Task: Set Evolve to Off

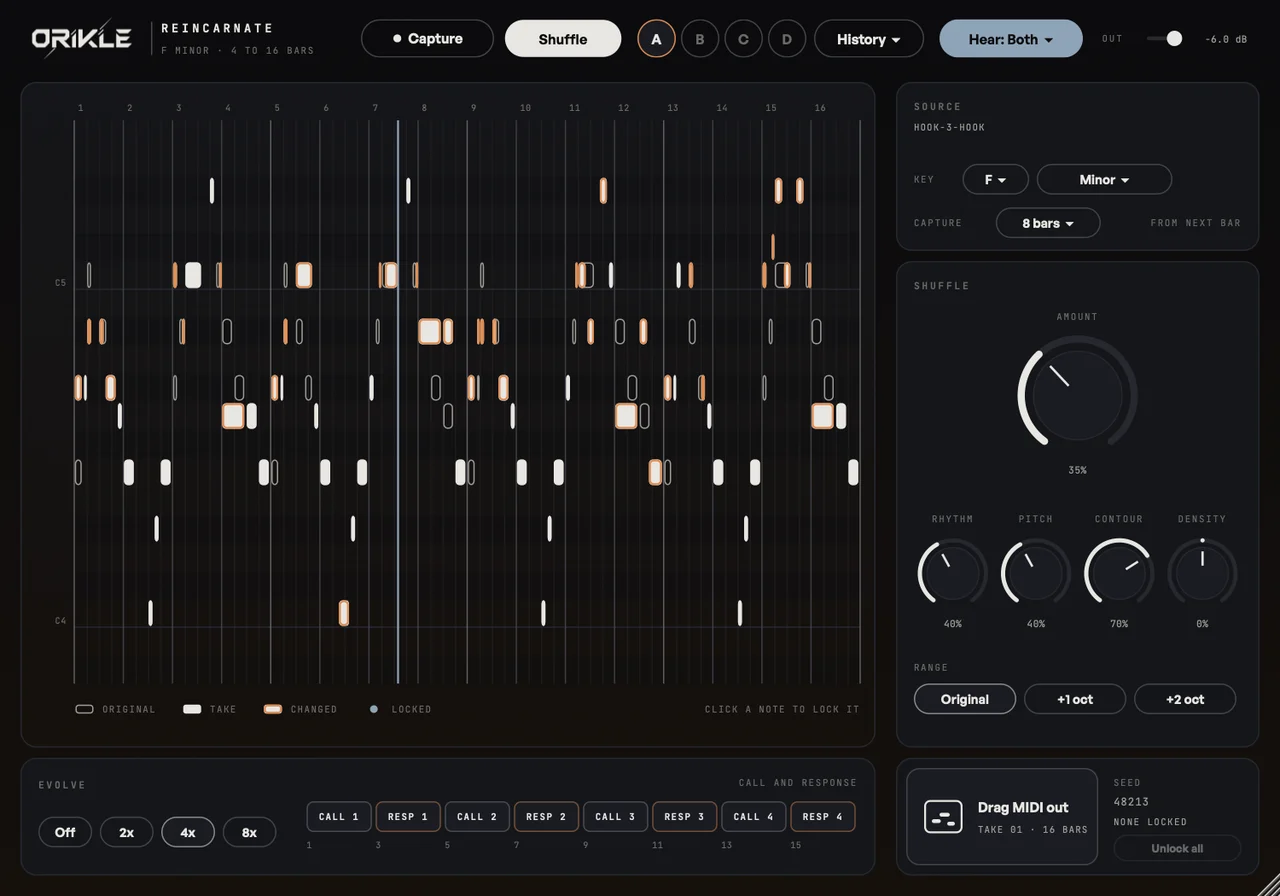Action: pos(65,832)
